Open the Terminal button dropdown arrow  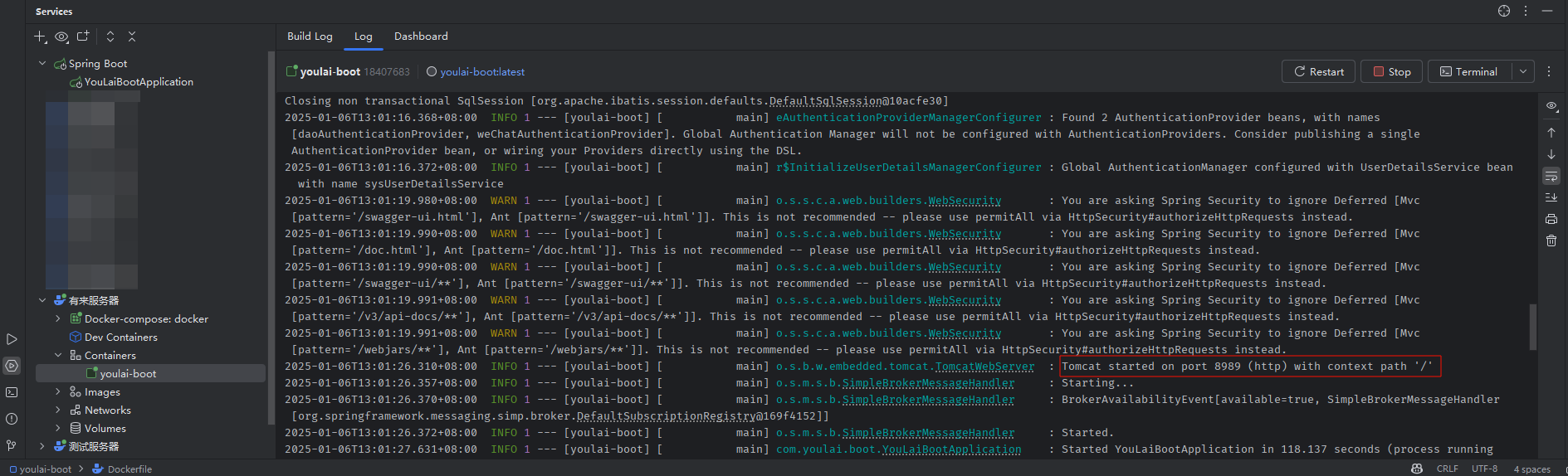1523,71
